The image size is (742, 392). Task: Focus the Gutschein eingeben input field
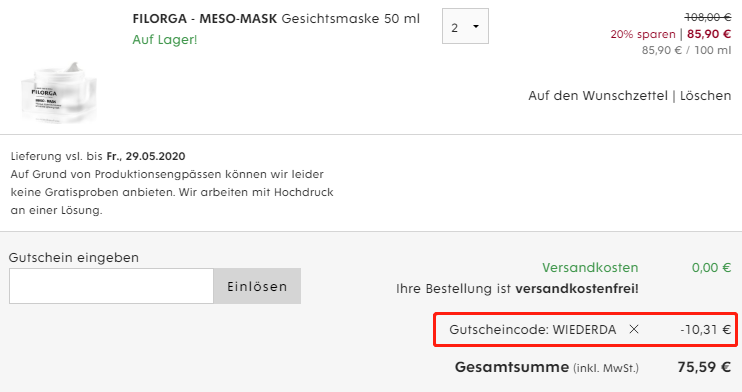point(111,286)
